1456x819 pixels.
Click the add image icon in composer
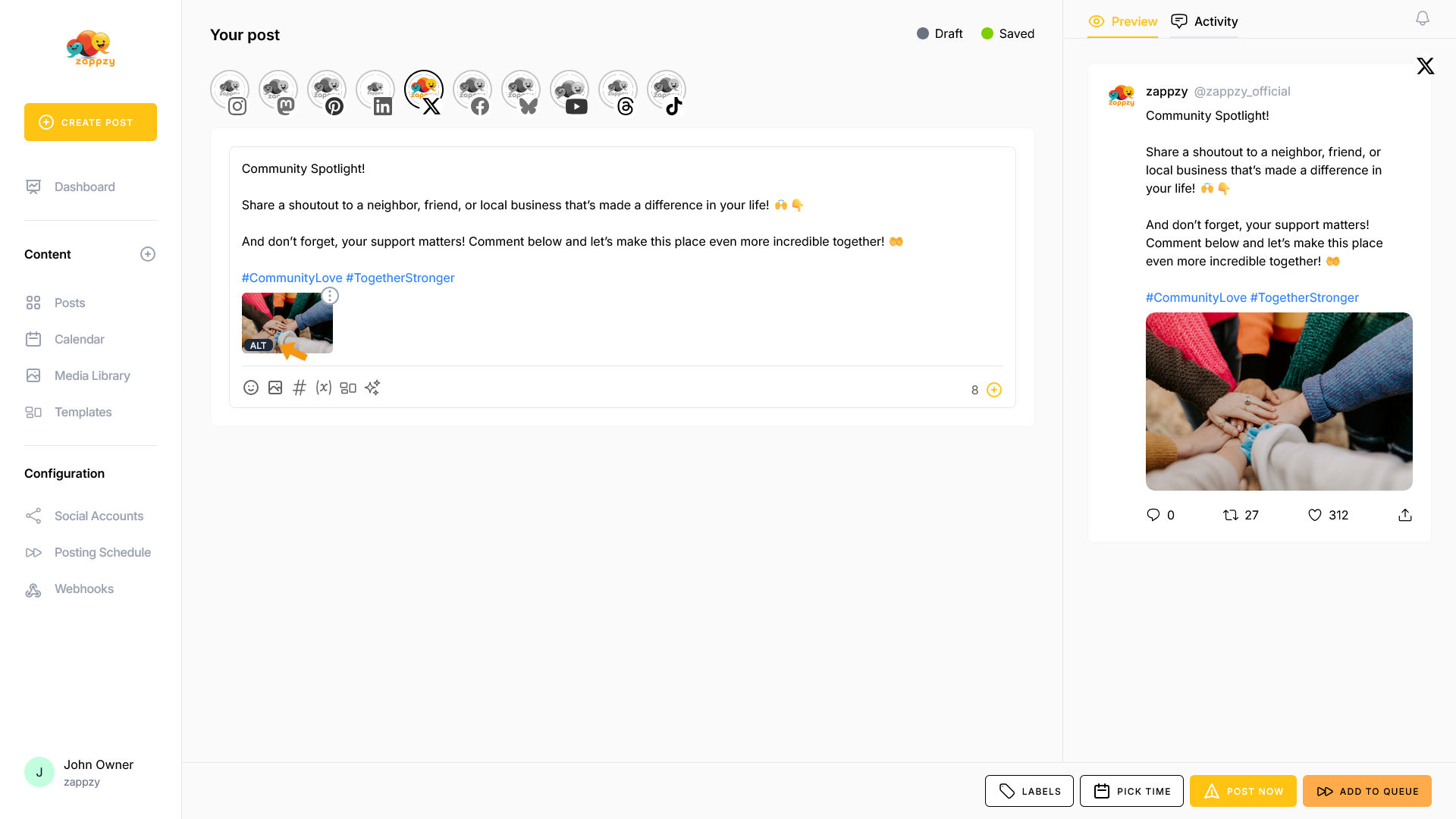point(275,388)
